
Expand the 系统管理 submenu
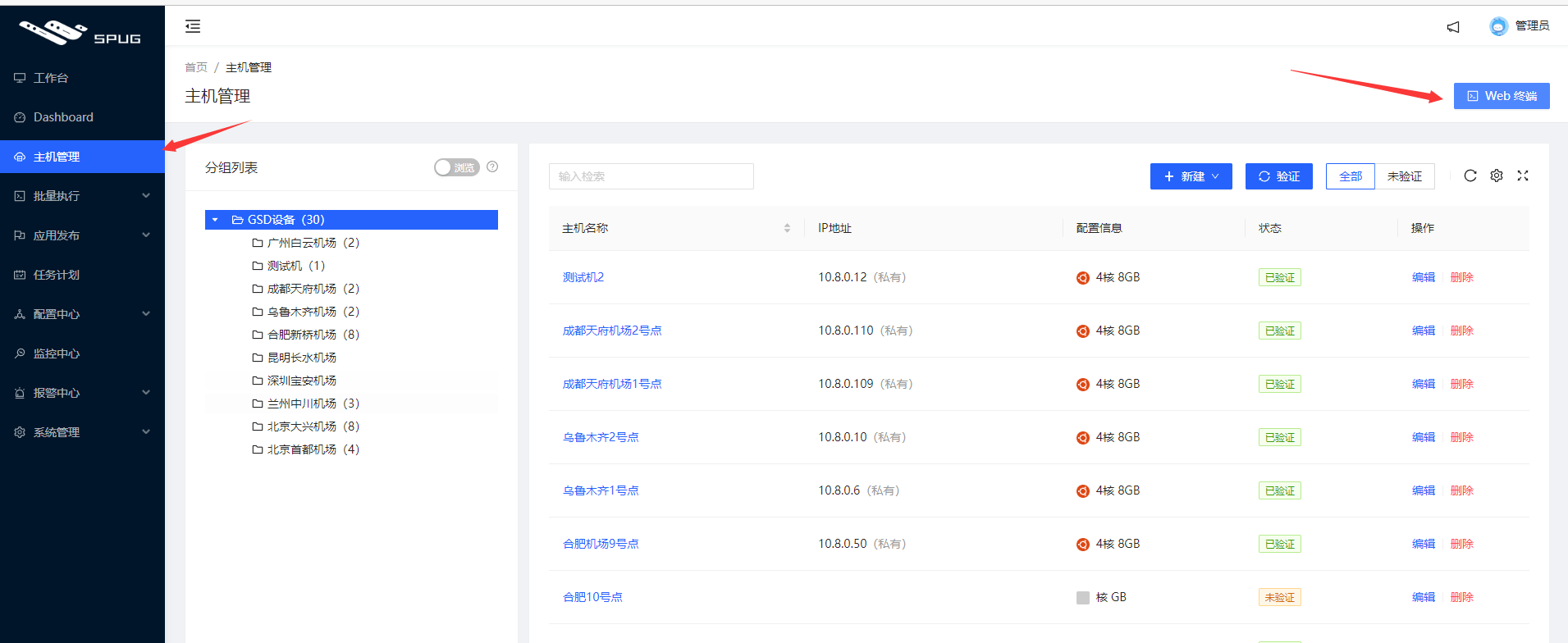[x=146, y=431]
